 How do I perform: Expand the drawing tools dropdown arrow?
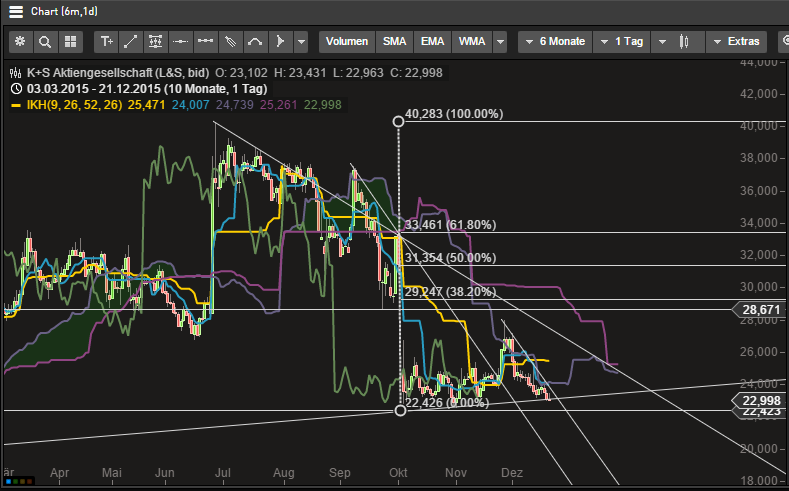click(x=301, y=42)
